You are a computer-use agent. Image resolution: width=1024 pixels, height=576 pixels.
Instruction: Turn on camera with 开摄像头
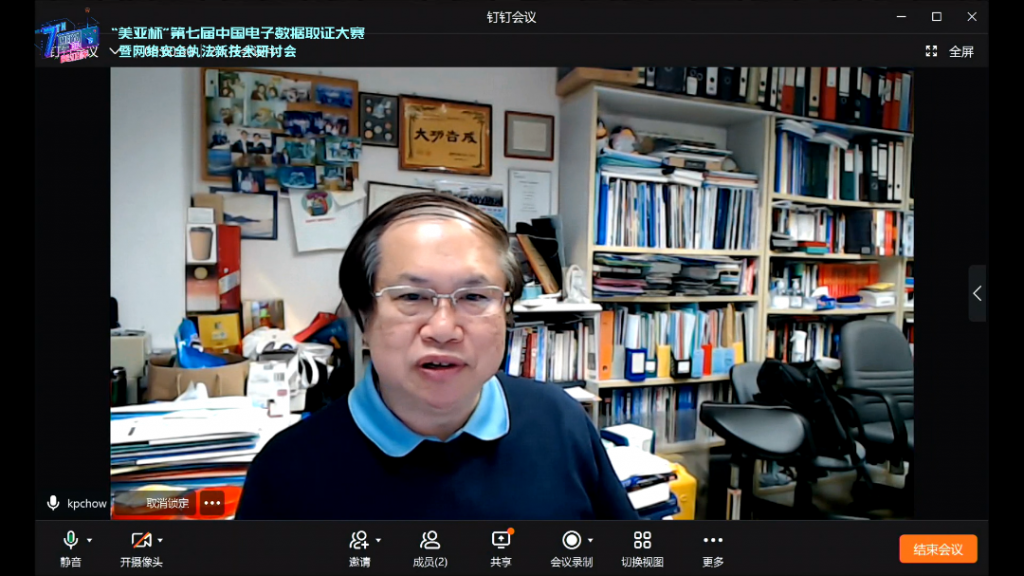pos(141,549)
